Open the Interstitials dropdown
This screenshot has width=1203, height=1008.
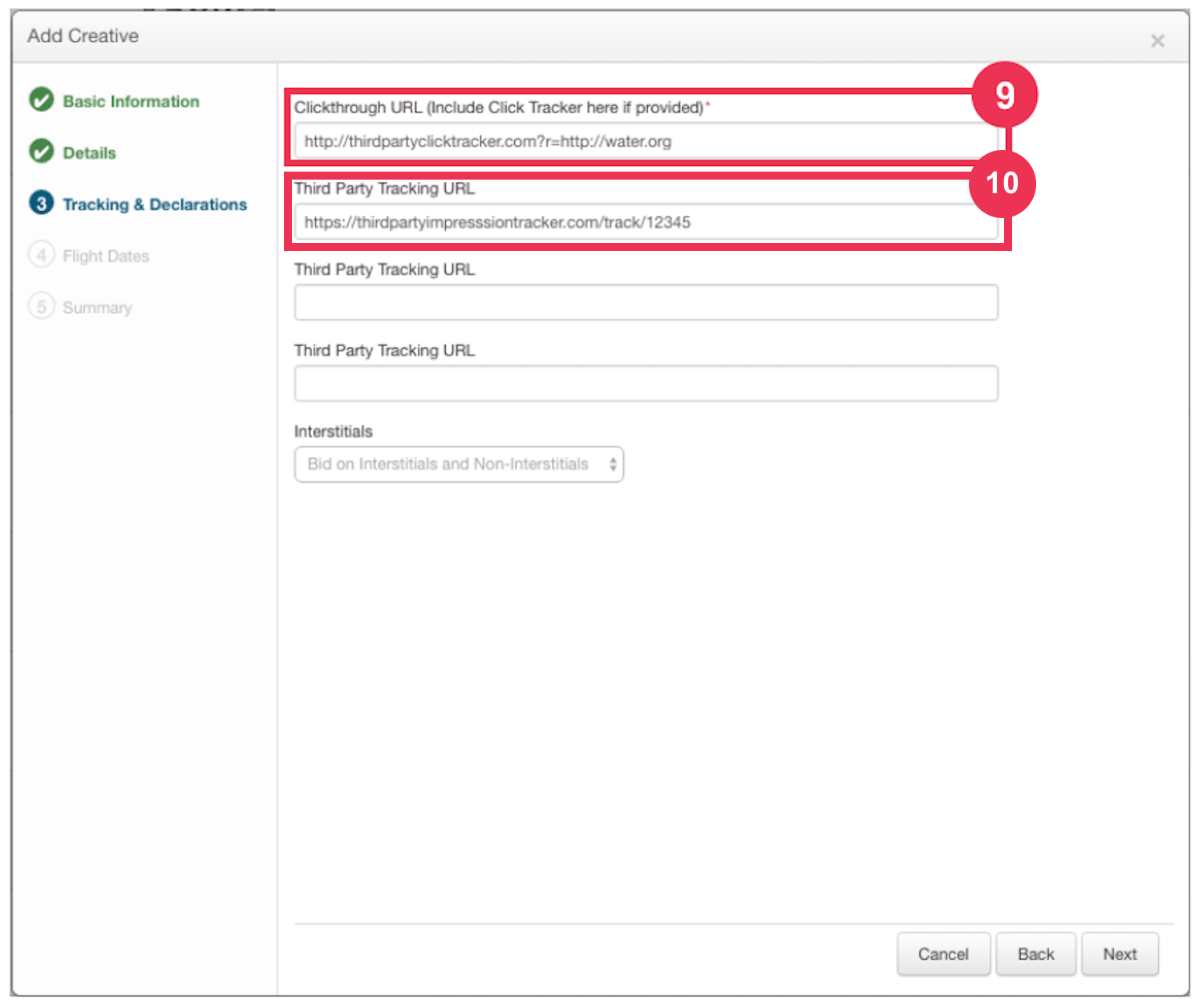459,464
